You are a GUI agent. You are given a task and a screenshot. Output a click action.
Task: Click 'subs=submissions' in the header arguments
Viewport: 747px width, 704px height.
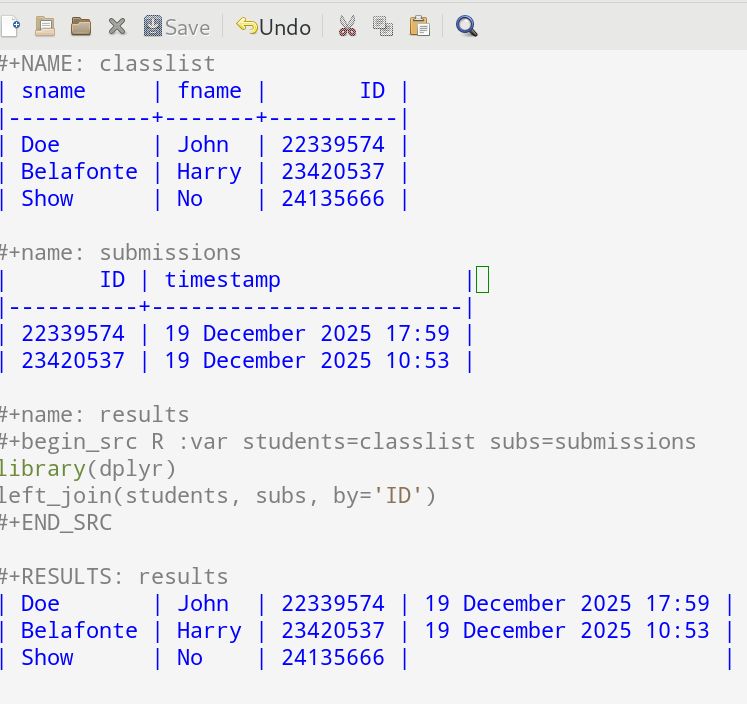pos(593,442)
